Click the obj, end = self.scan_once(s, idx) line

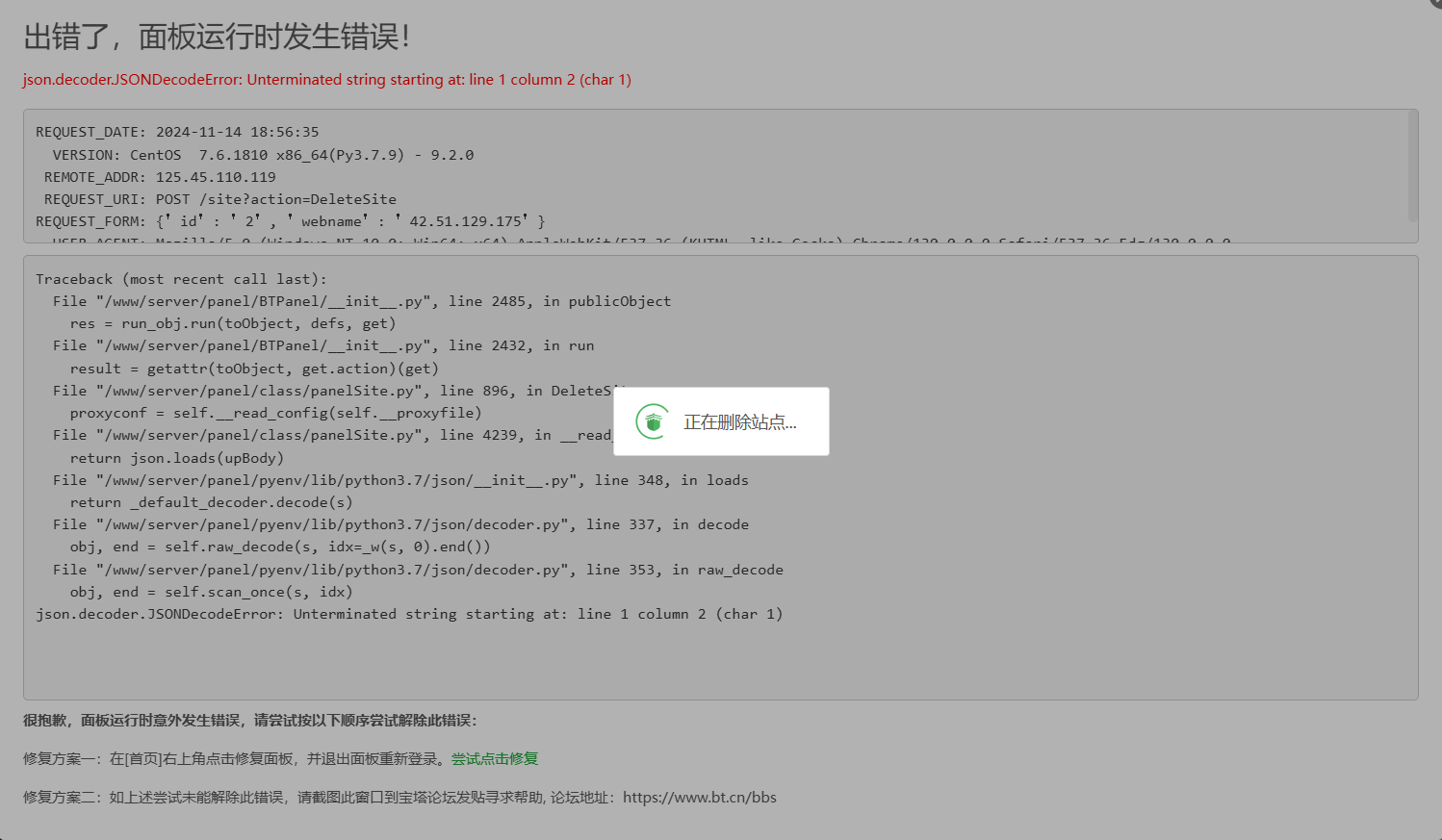(x=212, y=592)
